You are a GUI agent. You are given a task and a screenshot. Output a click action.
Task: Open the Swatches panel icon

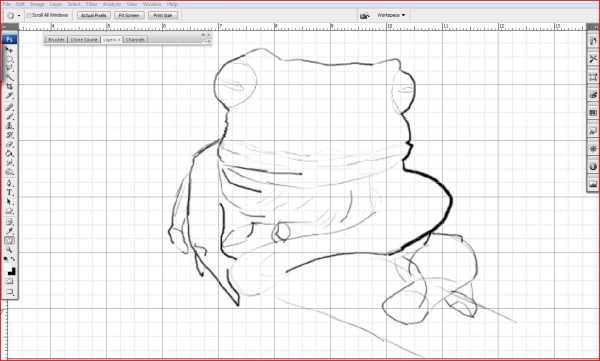(593, 113)
